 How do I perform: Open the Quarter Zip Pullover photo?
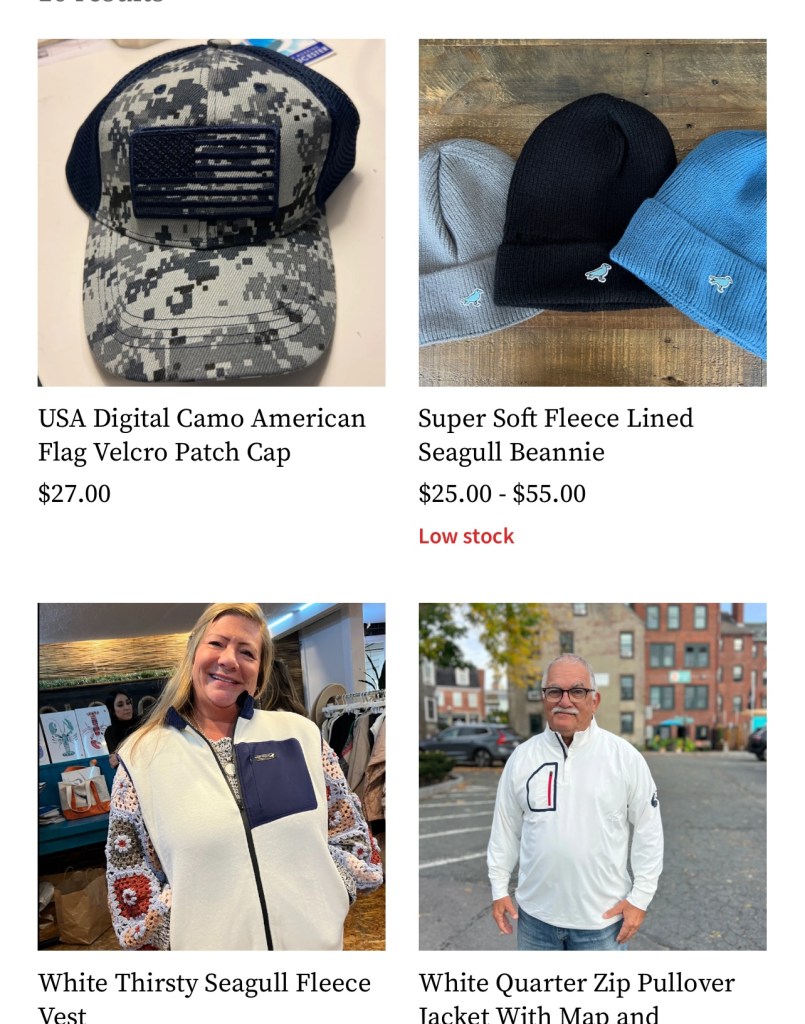[592, 776]
